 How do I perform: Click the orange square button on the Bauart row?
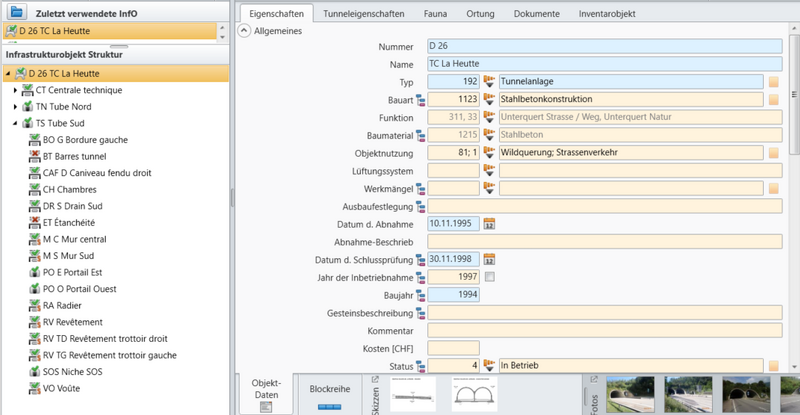coord(773,100)
